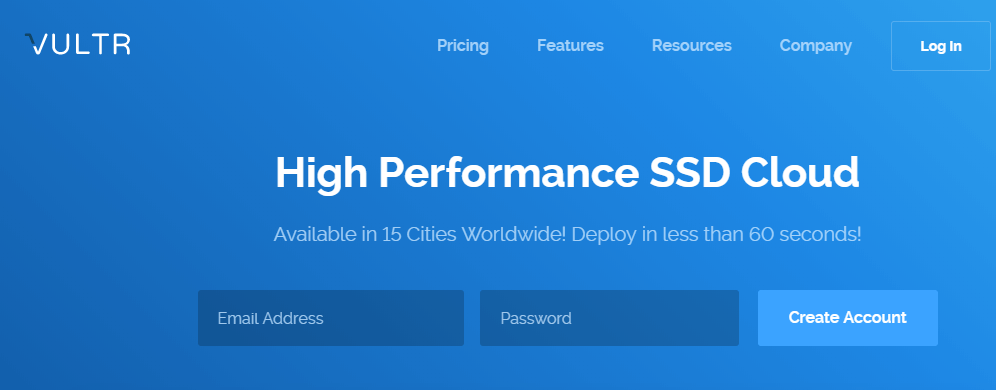Click the 15 Cities phrase in subtitle
The width and height of the screenshot is (996, 390).
[419, 234]
